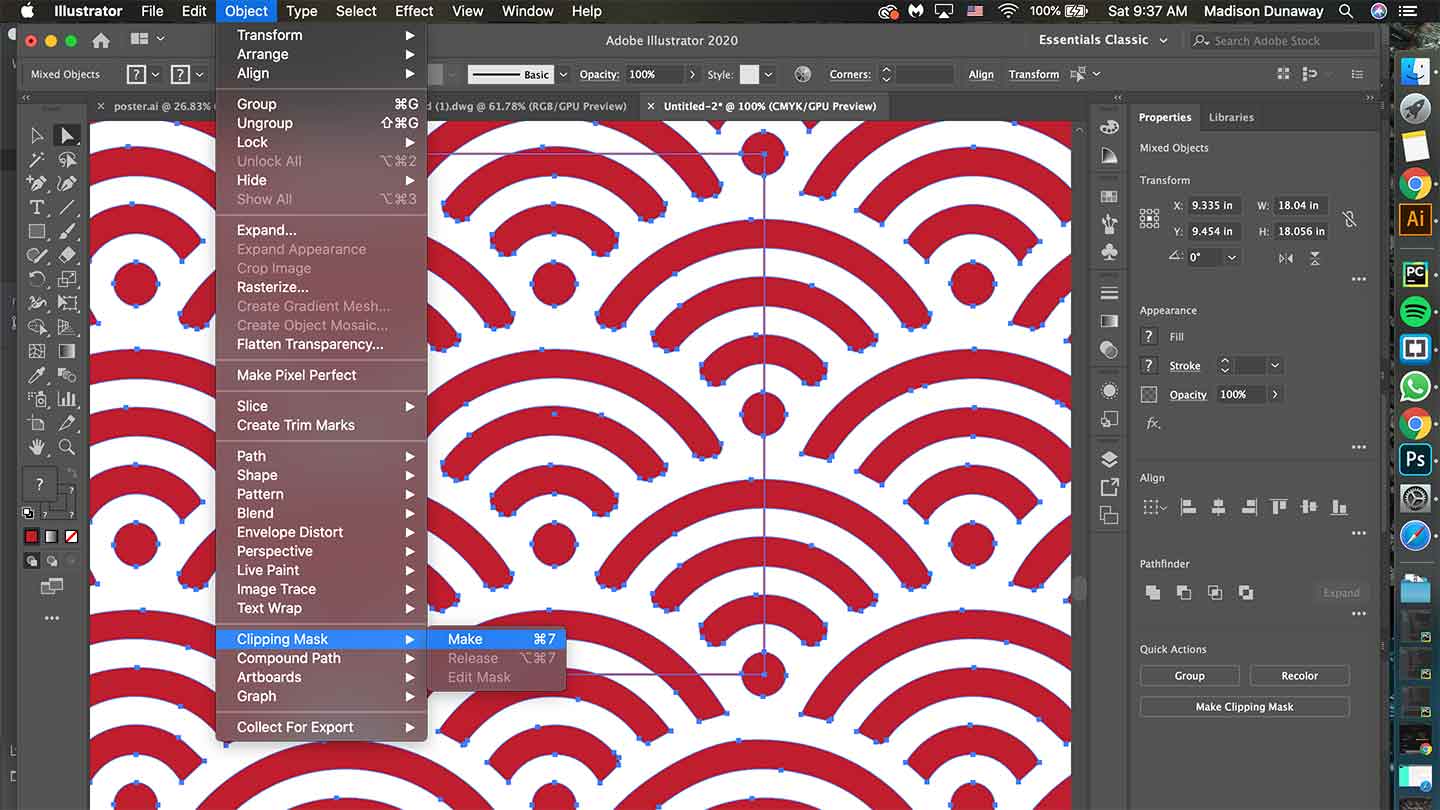Choose the Eyedropper tool

tap(37, 375)
